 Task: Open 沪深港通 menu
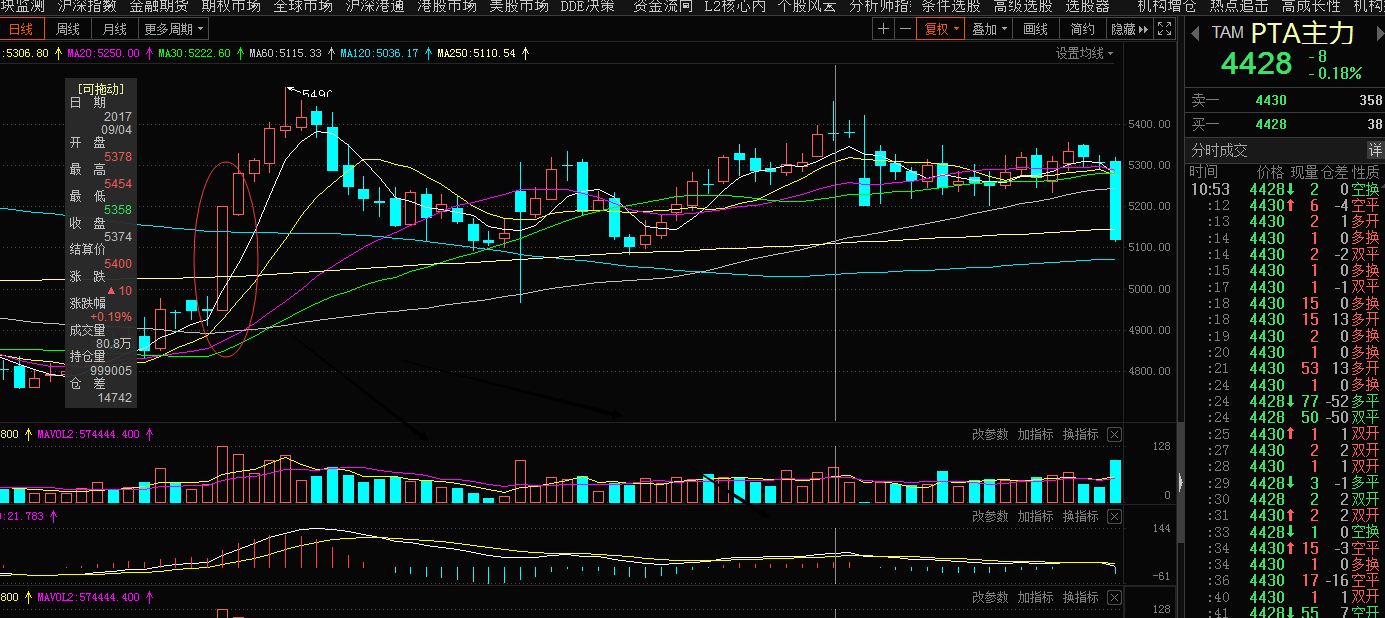(375, 7)
